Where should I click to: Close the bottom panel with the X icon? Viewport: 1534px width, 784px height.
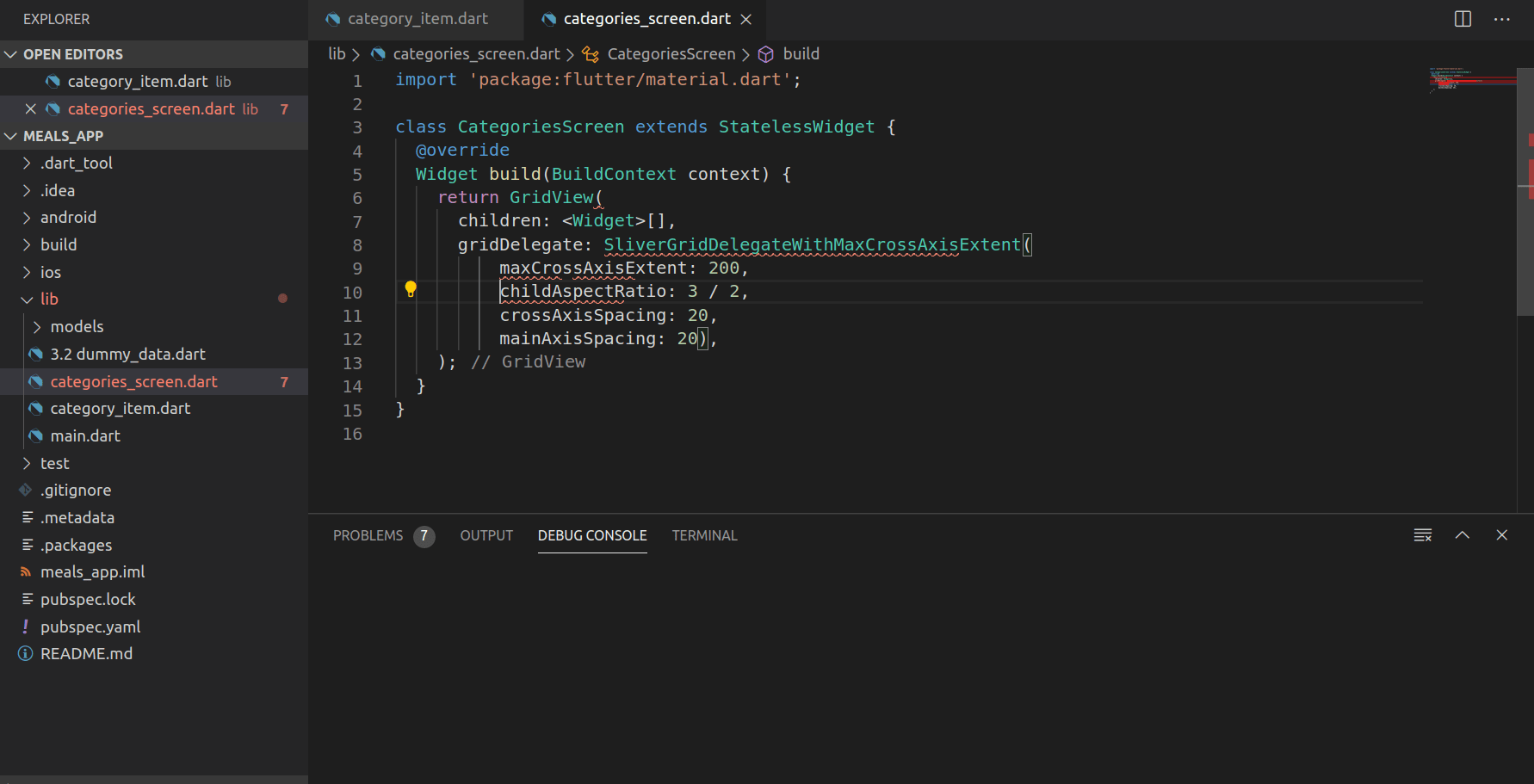1502,535
